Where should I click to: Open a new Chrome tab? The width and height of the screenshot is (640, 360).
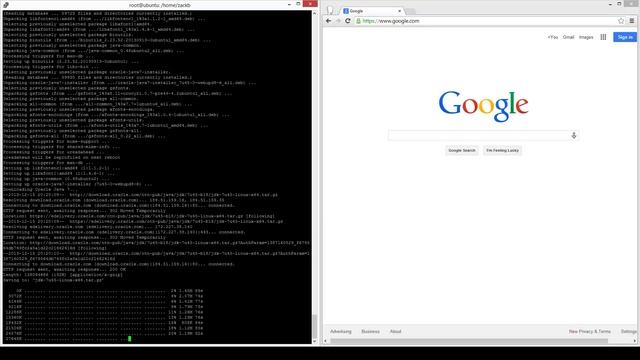click(x=410, y=11)
